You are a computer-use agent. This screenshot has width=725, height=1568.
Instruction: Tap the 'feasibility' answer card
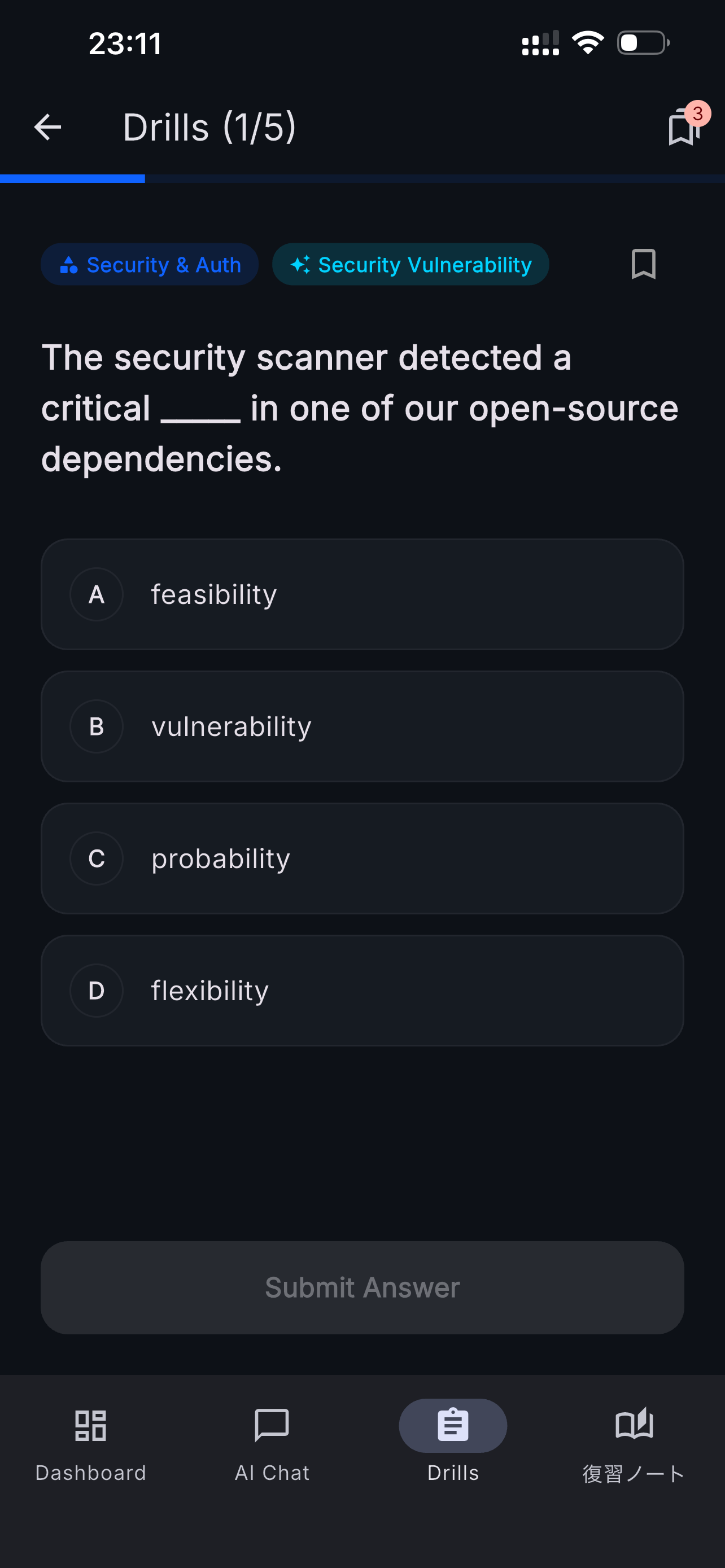[x=362, y=594]
